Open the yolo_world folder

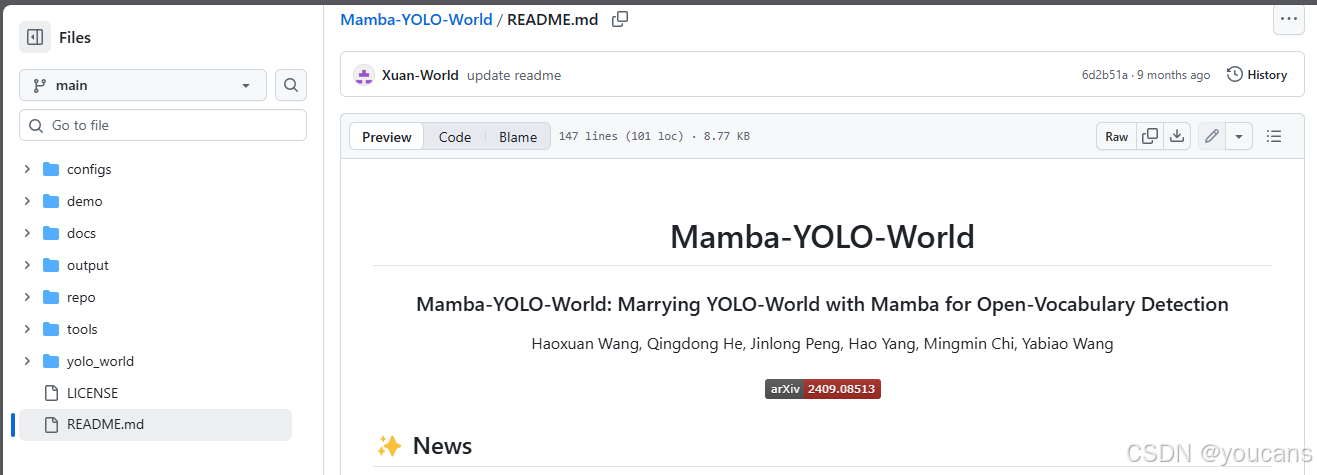[x=100, y=361]
